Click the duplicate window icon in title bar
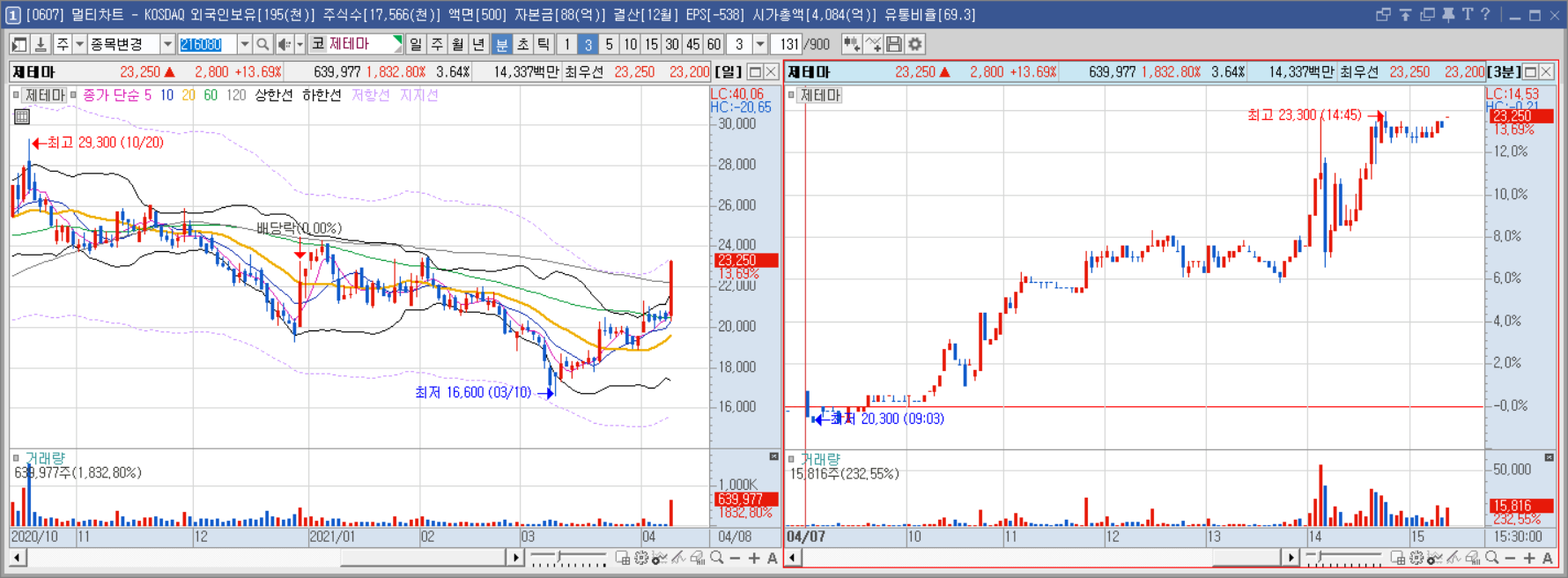The height and width of the screenshot is (578, 1568). click(x=1427, y=14)
